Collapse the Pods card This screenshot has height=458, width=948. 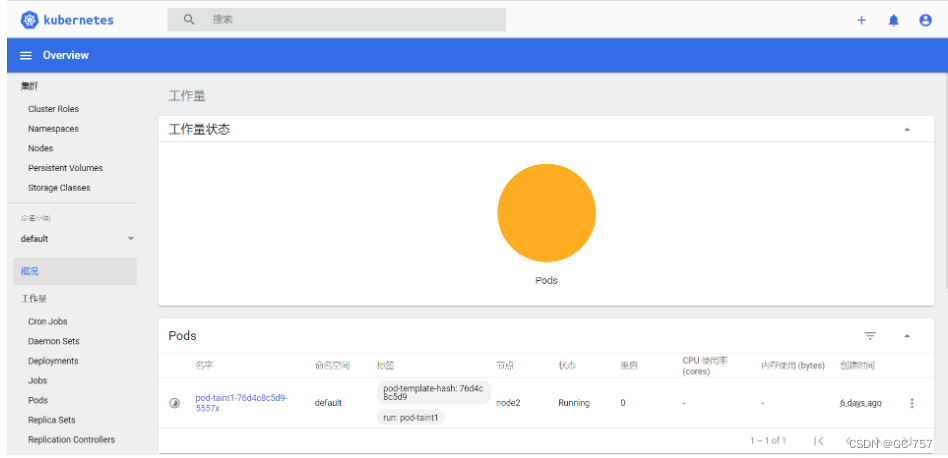(907, 336)
